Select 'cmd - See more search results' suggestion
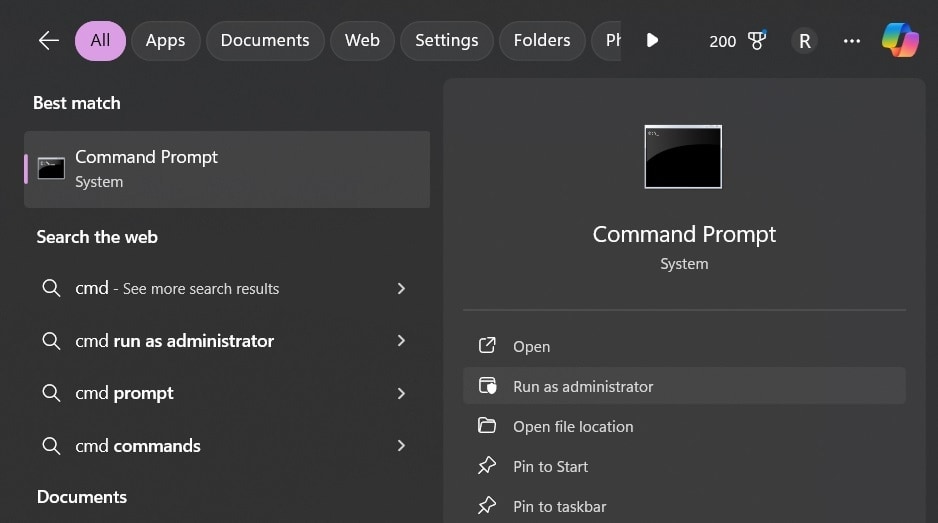This screenshot has width=938, height=523. (227, 288)
